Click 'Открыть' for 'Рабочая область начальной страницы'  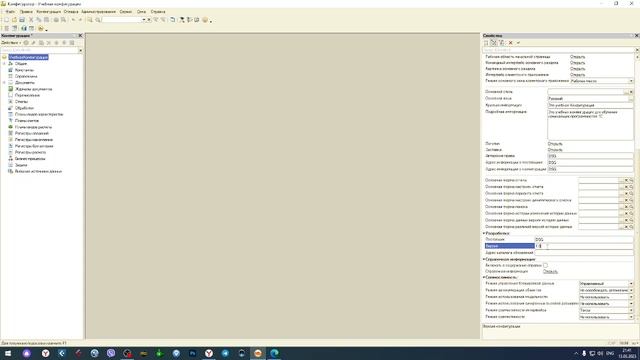pyautogui.click(x=578, y=57)
